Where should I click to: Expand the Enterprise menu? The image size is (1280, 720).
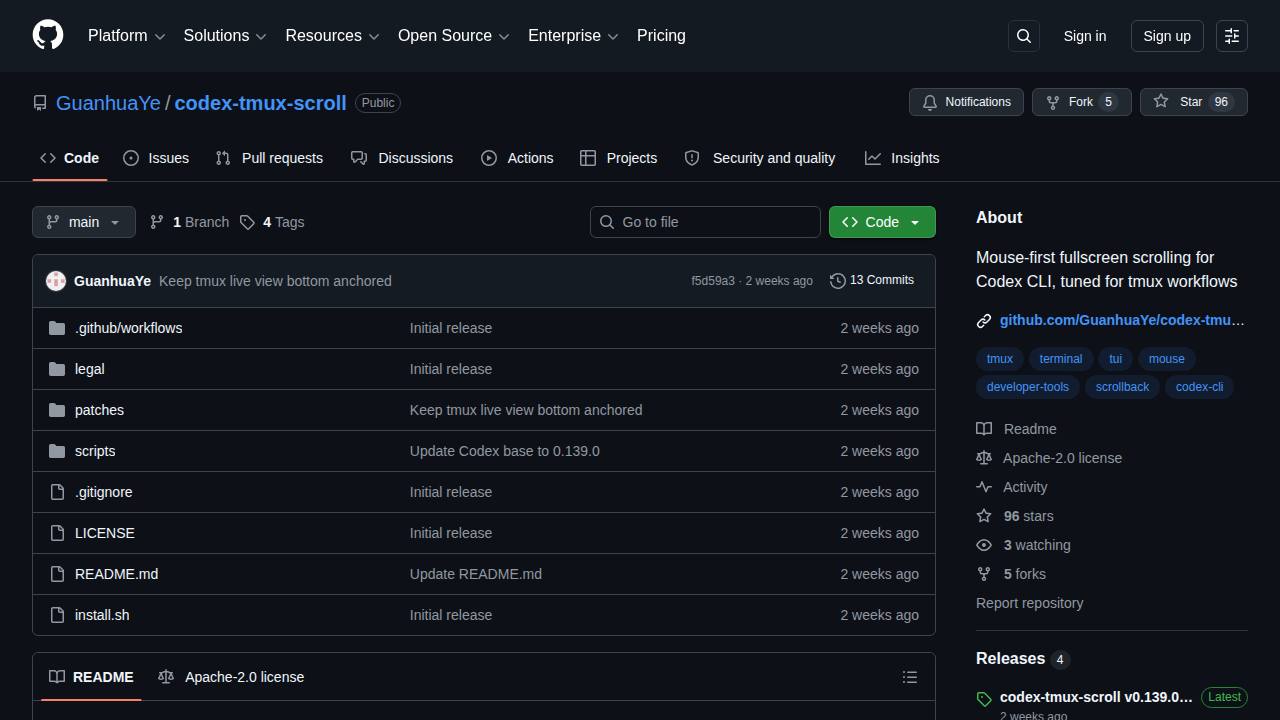pos(573,36)
